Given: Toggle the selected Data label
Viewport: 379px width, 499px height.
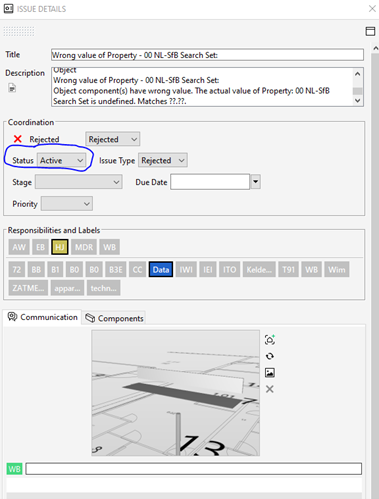Looking at the screenshot, I should [x=161, y=269].
